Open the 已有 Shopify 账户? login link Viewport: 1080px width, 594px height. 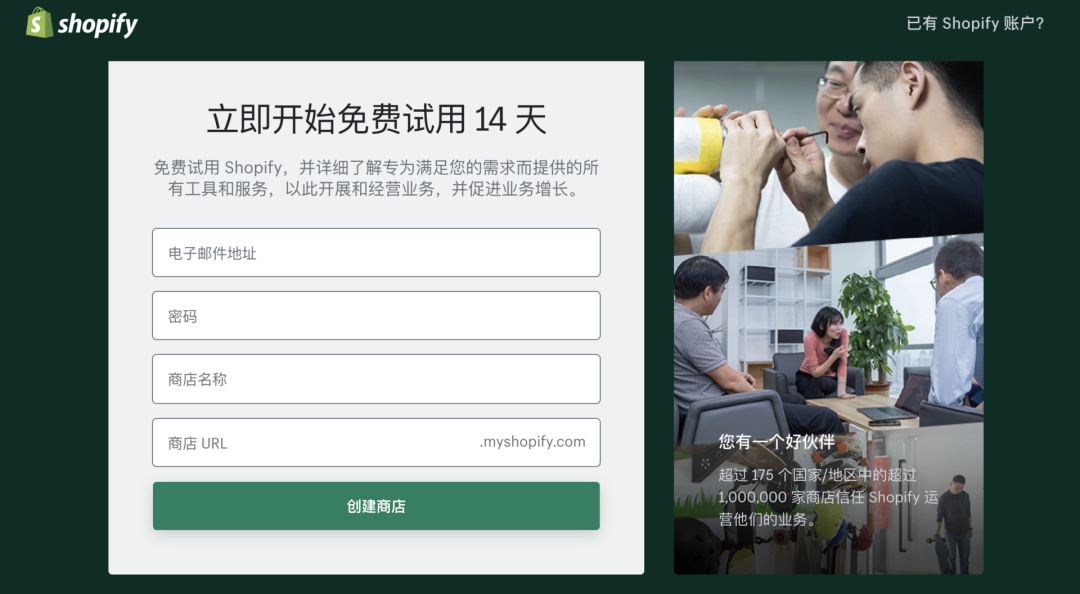975,23
